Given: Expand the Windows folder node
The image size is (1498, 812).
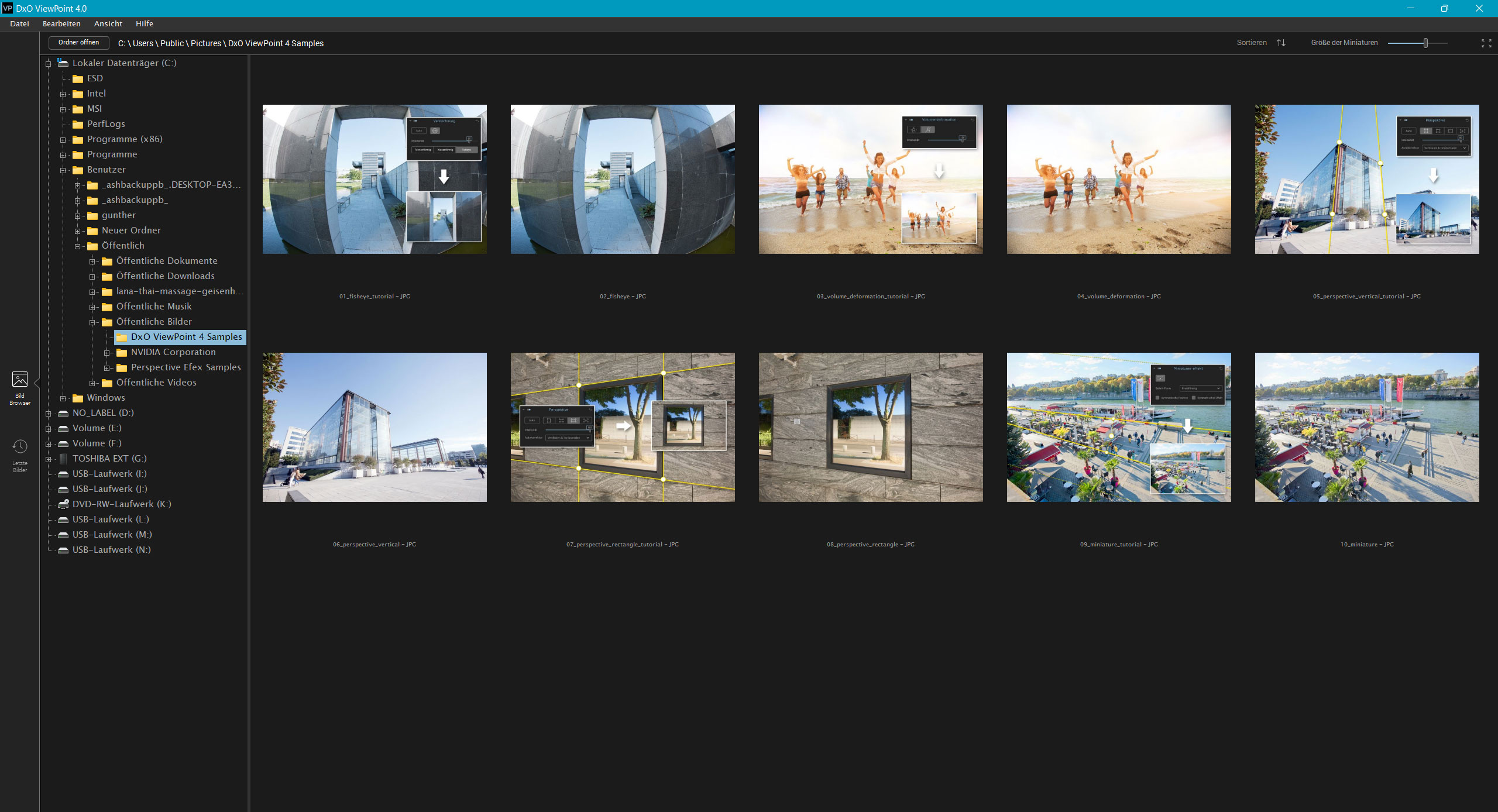Looking at the screenshot, I should coord(63,398).
